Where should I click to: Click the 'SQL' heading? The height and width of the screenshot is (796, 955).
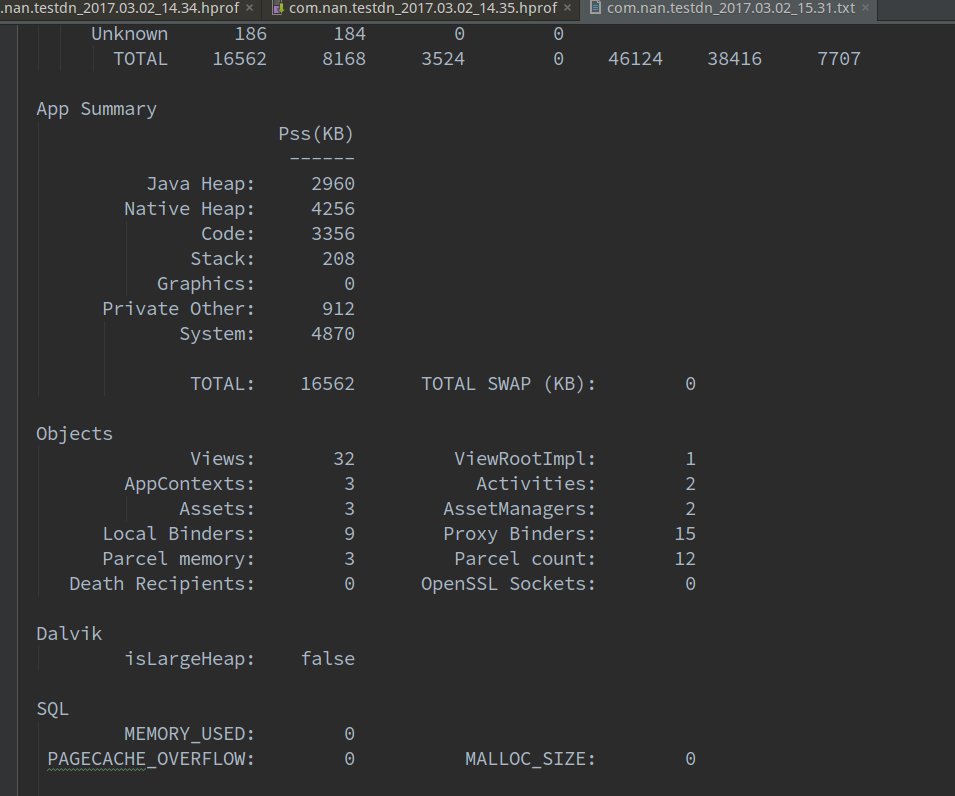(52, 708)
